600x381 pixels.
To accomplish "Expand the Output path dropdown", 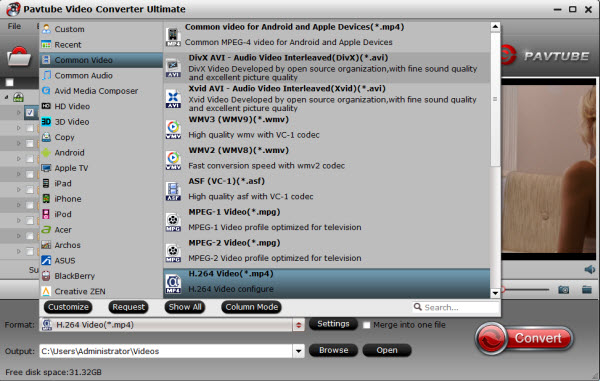I will click(x=298, y=351).
